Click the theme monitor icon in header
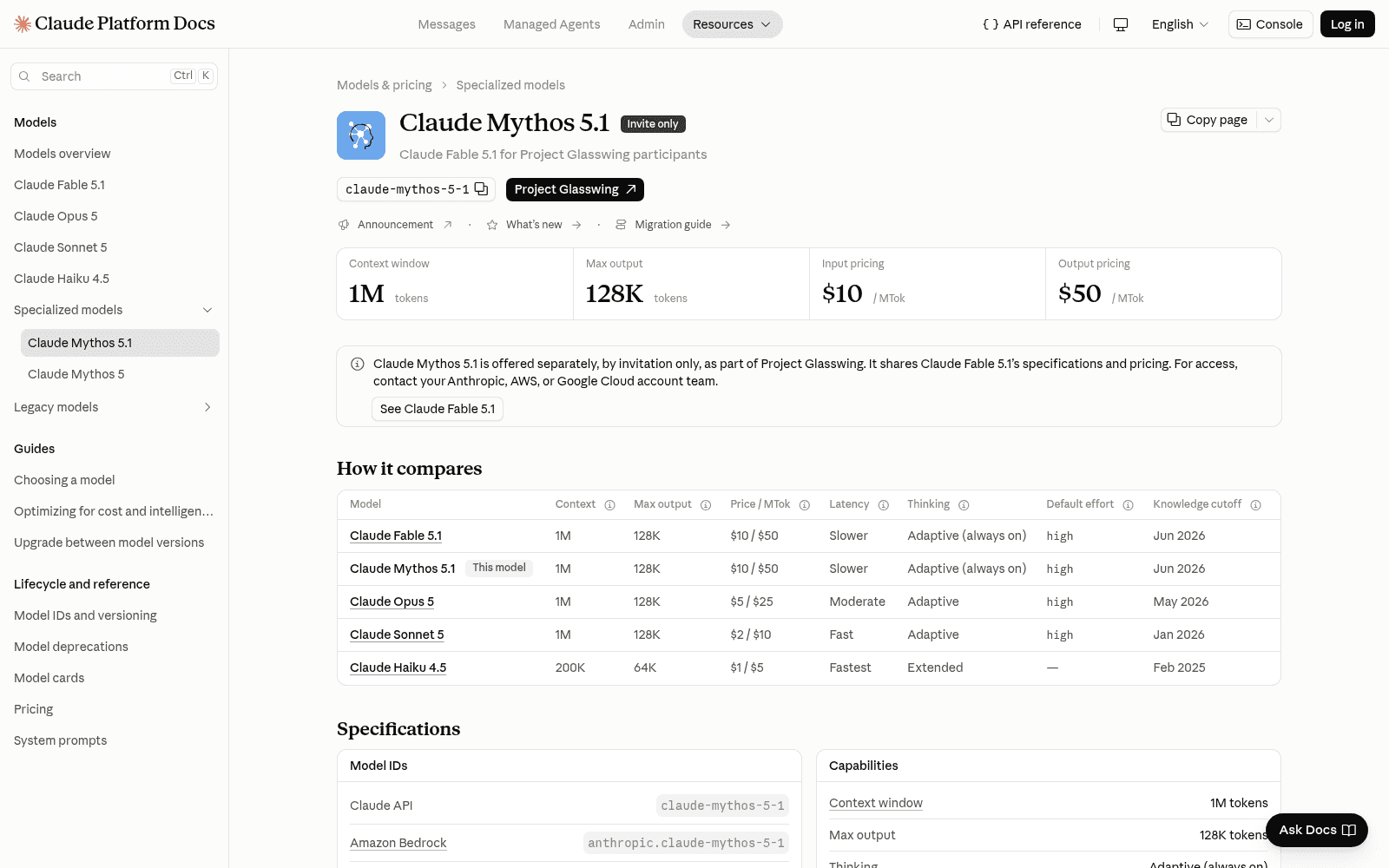This screenshot has width=1389, height=868. tap(1121, 24)
